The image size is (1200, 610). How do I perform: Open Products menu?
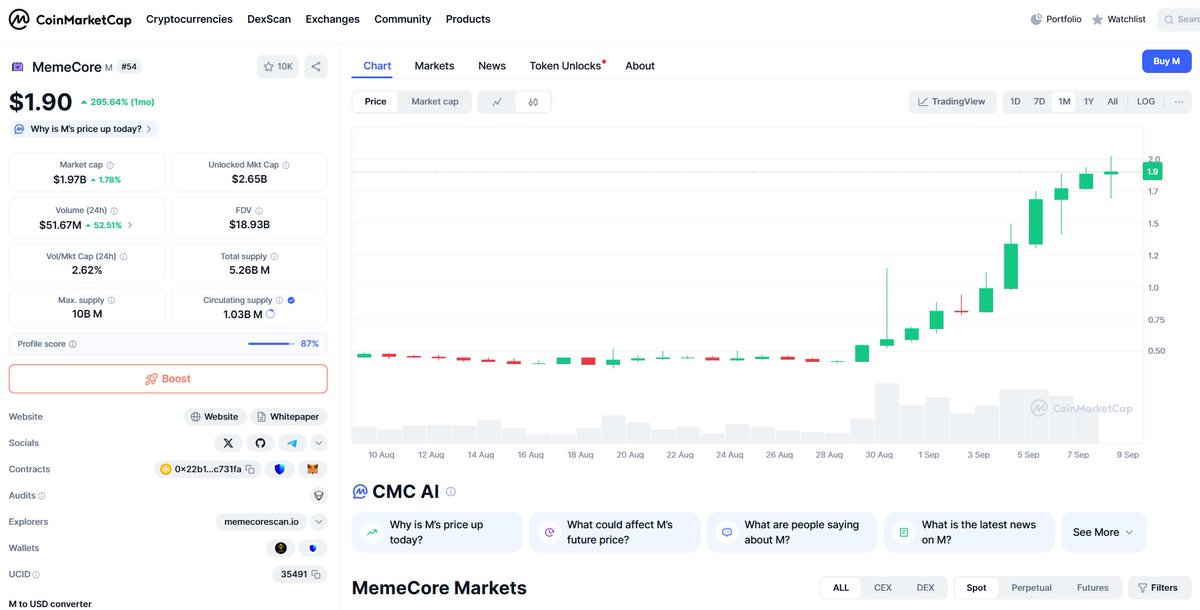click(x=468, y=19)
